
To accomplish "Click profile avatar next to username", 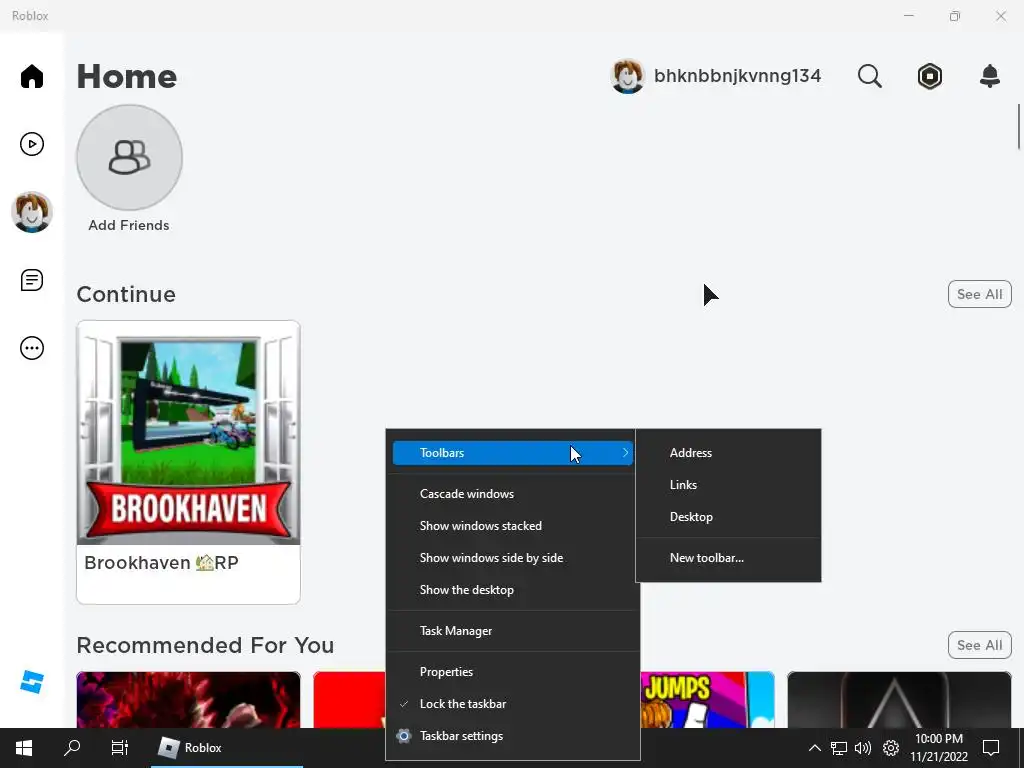I will [628, 76].
